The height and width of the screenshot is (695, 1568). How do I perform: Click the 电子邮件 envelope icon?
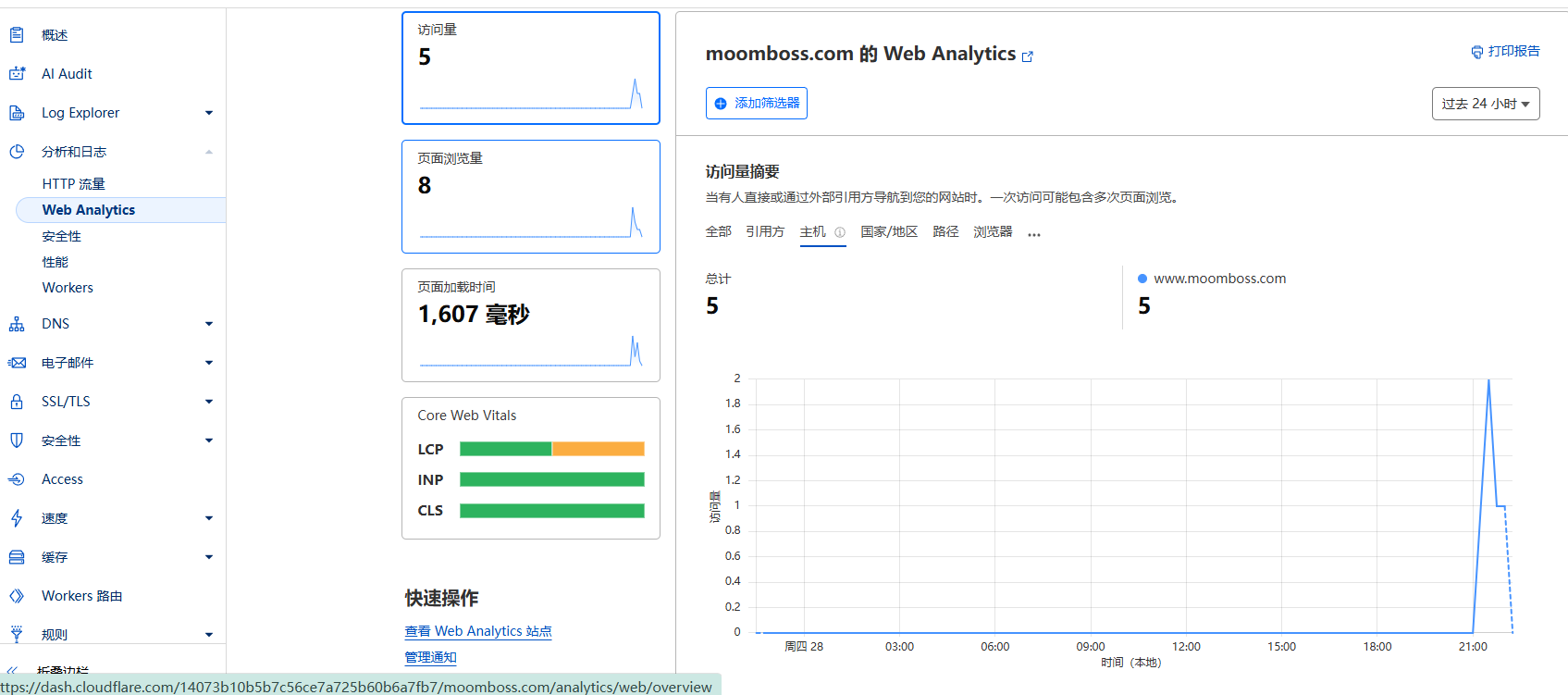coord(17,363)
